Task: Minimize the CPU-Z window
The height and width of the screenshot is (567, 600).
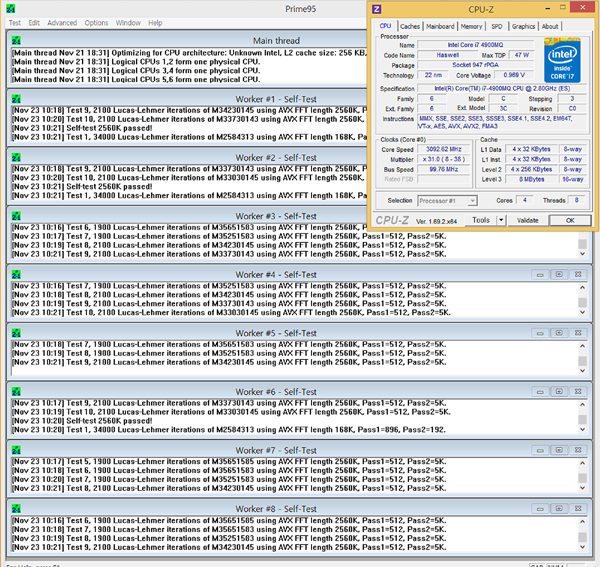Action: point(548,8)
